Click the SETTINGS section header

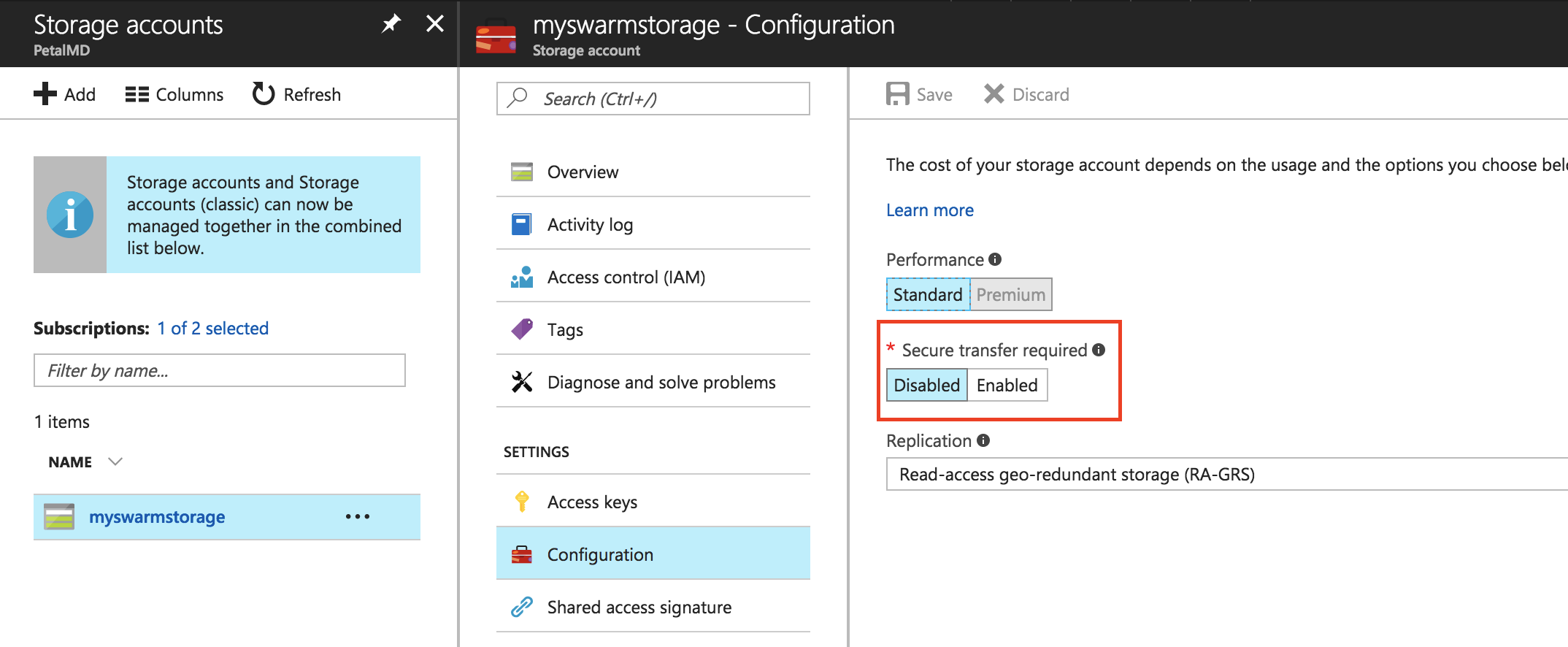pyautogui.click(x=537, y=452)
